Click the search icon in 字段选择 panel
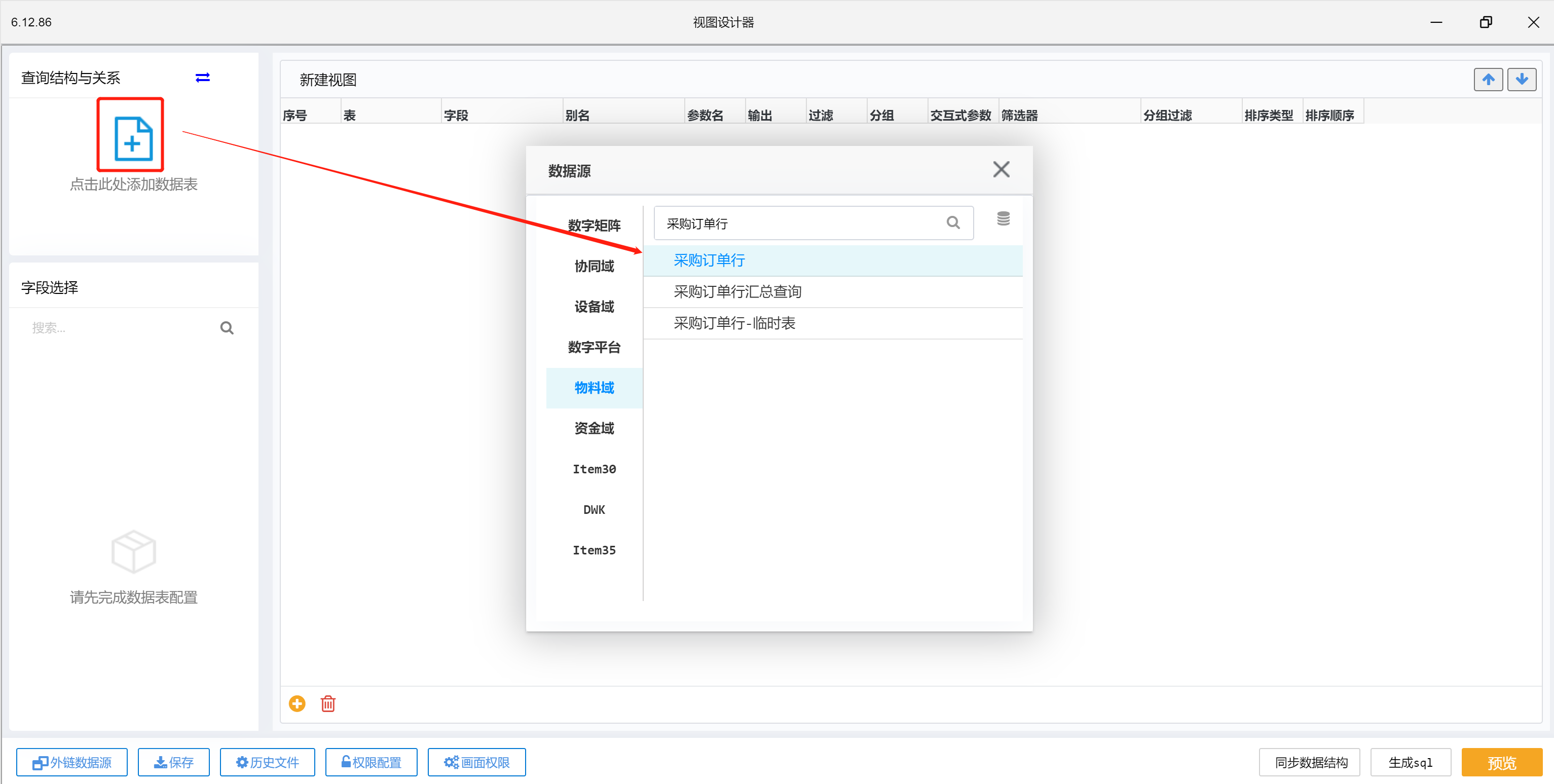The image size is (1554, 784). pyautogui.click(x=227, y=328)
